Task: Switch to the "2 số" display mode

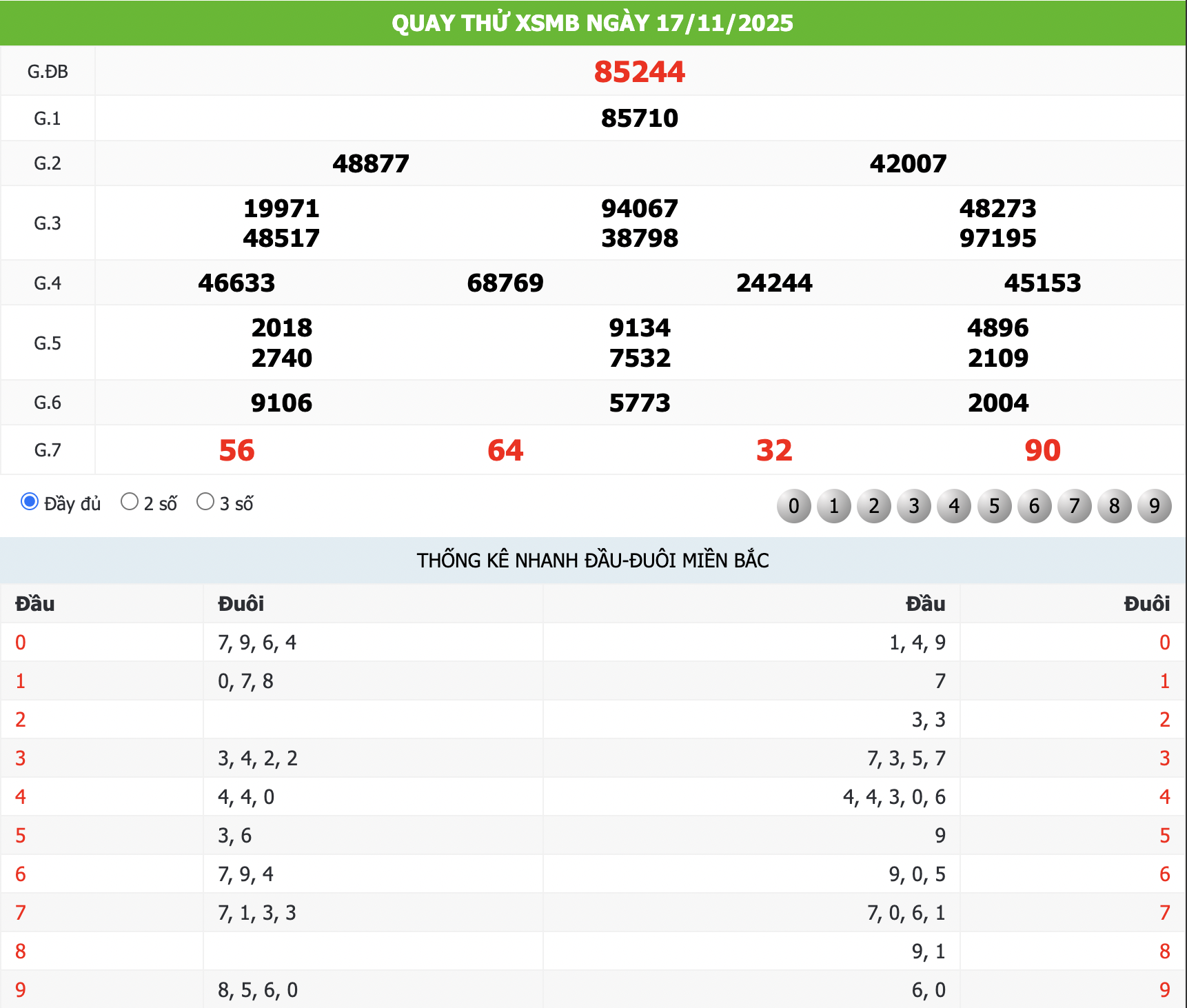Action: coord(130,502)
